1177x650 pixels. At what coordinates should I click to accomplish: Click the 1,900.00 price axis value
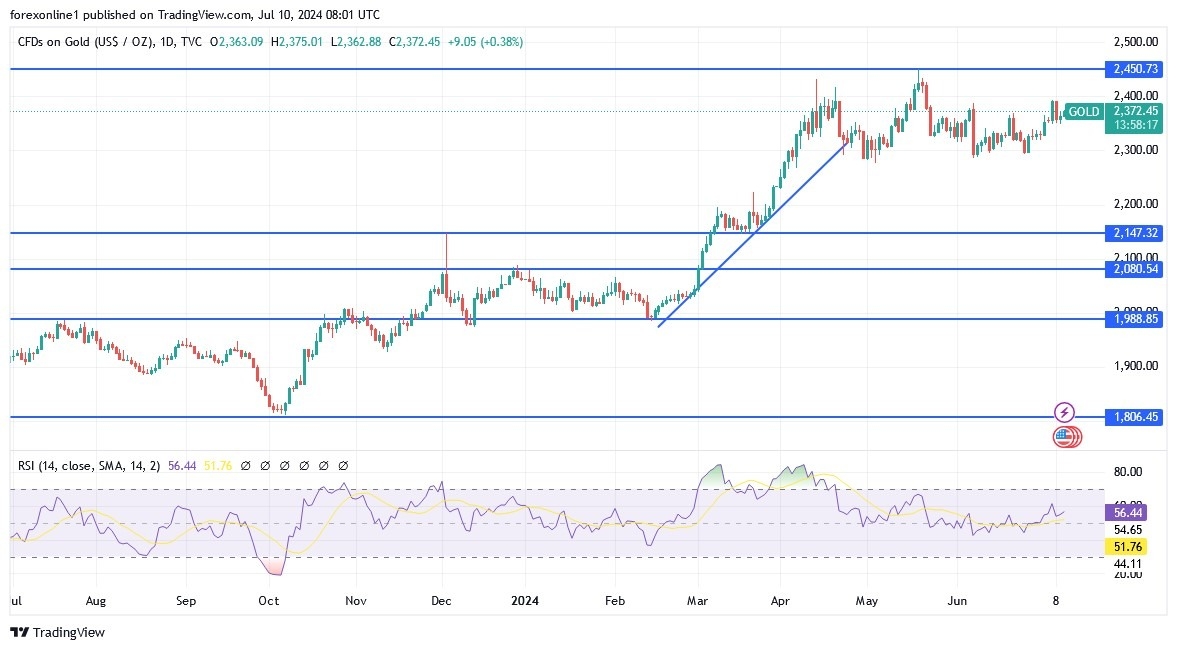coord(1136,366)
